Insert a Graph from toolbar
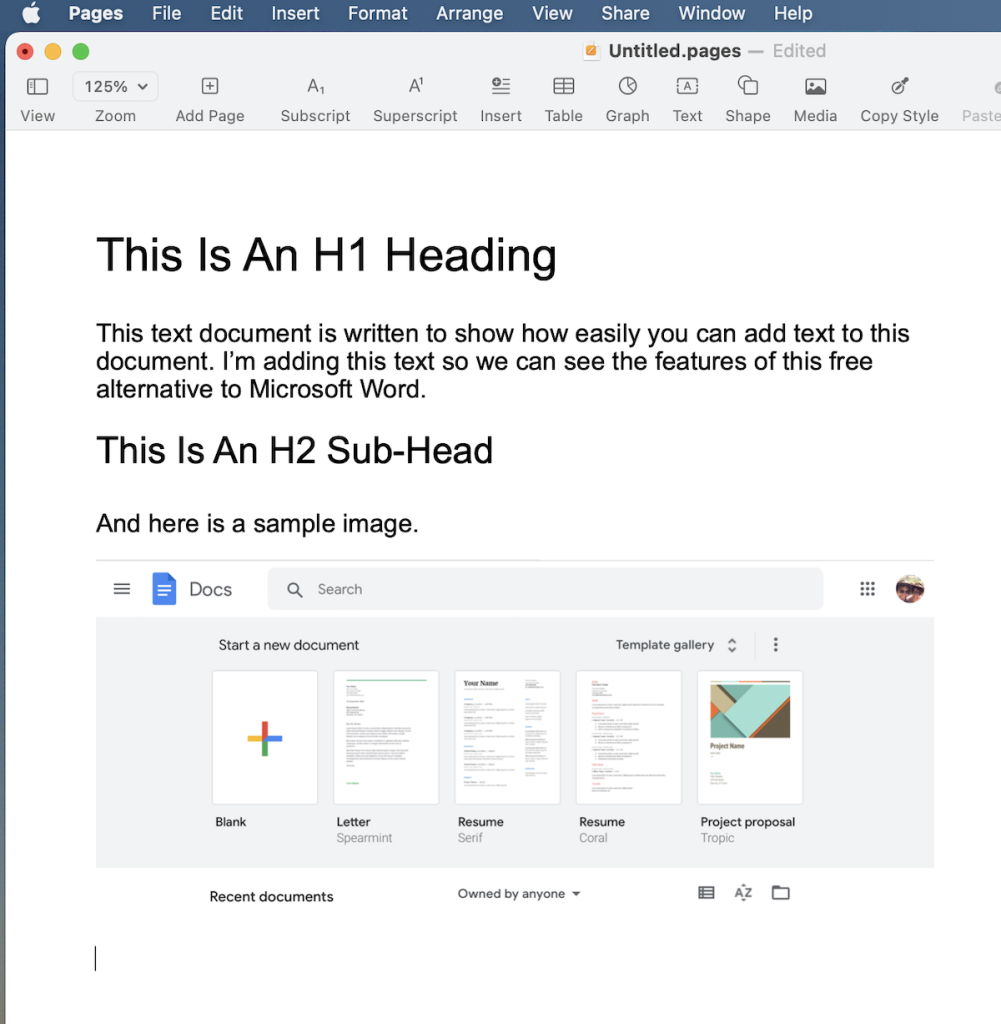Image resolution: width=1001 pixels, height=1024 pixels. coord(628,86)
